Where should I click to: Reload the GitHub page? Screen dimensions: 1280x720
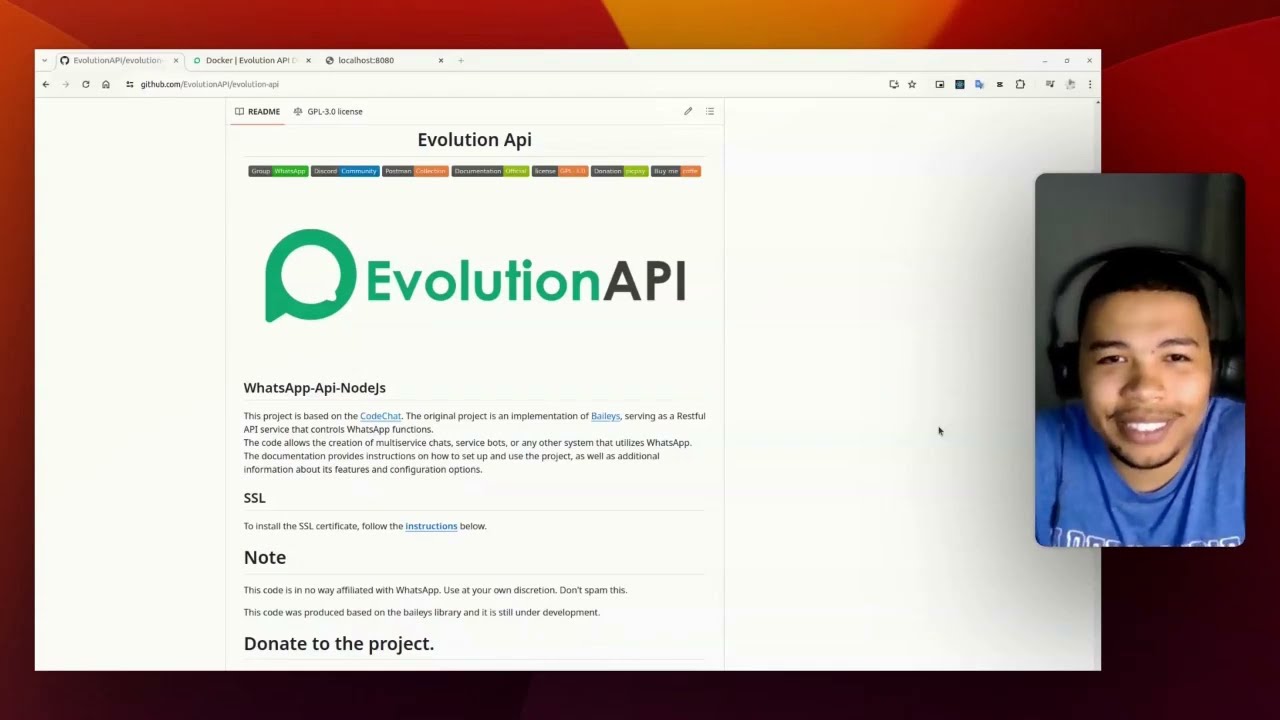click(86, 84)
